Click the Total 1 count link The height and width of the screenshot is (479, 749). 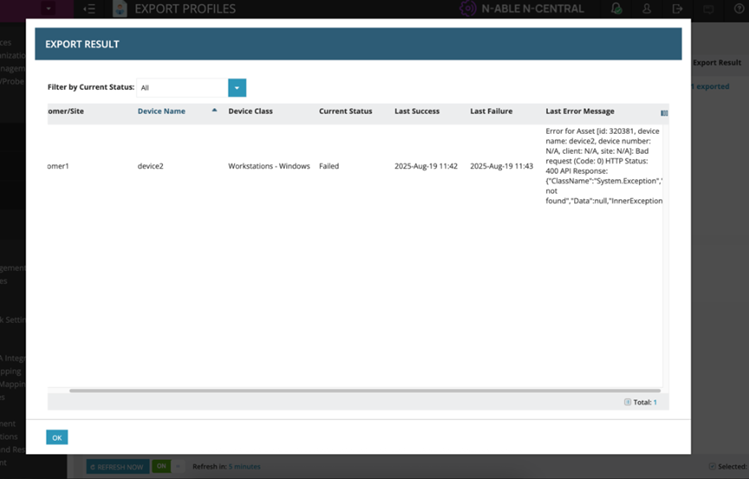click(655, 402)
